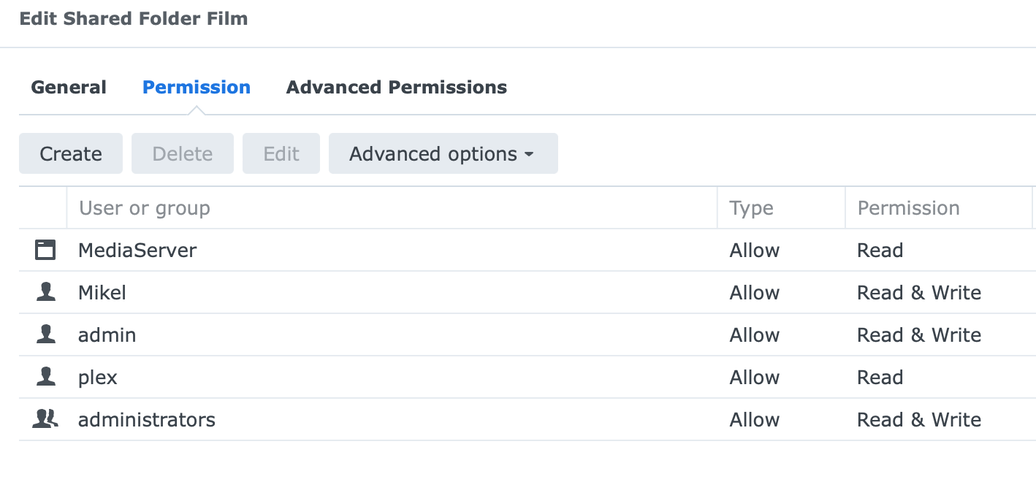Sort by the User or group column
Viewport: 1036px width, 482px height.
coord(144,208)
